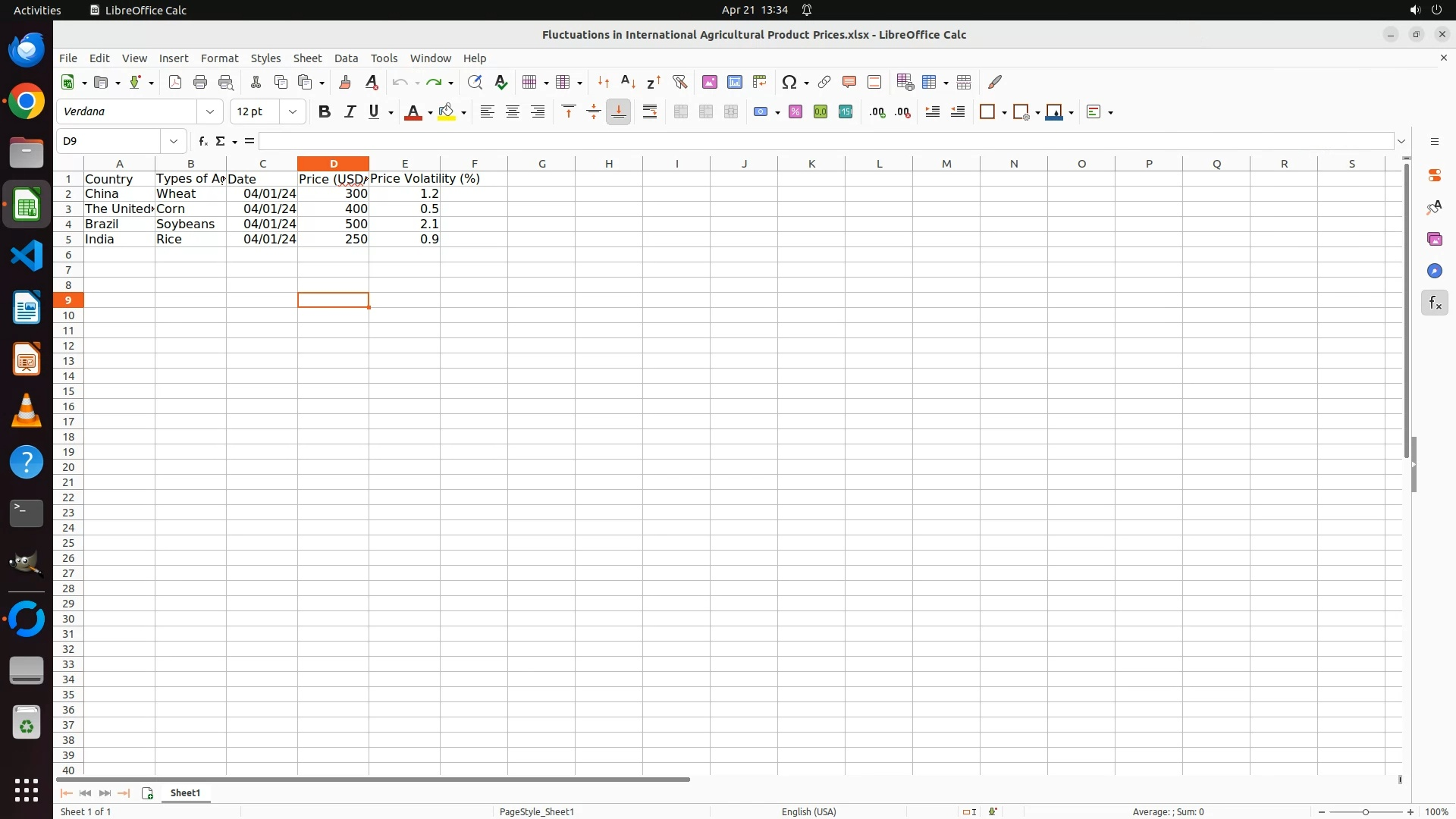Viewport: 1456px width, 819px height.
Task: Click the Sort Ascending toolbar icon
Action: (x=628, y=82)
